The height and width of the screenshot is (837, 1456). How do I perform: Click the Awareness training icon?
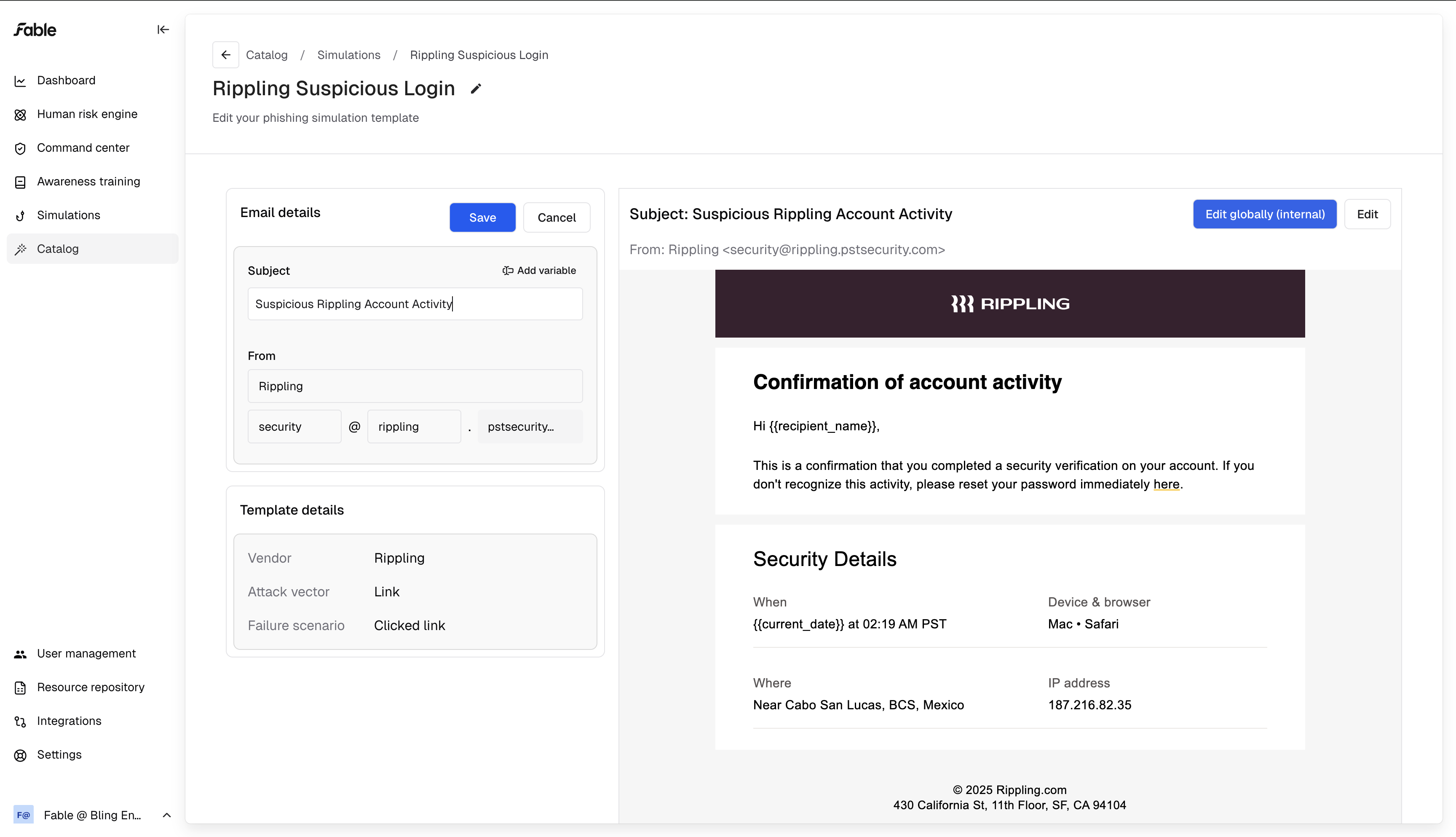[20, 182]
